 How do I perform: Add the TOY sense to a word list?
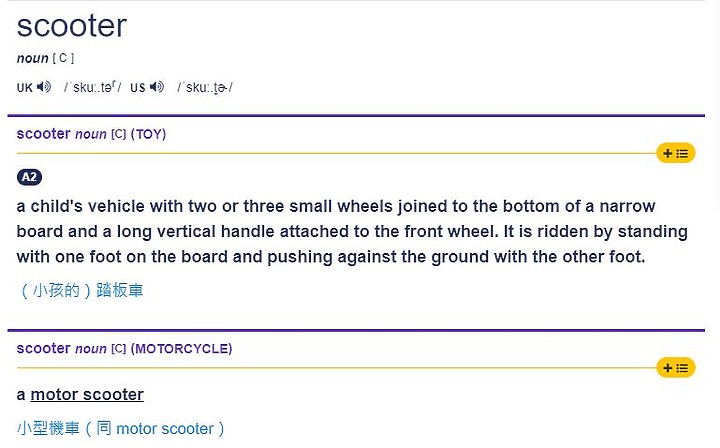click(676, 153)
